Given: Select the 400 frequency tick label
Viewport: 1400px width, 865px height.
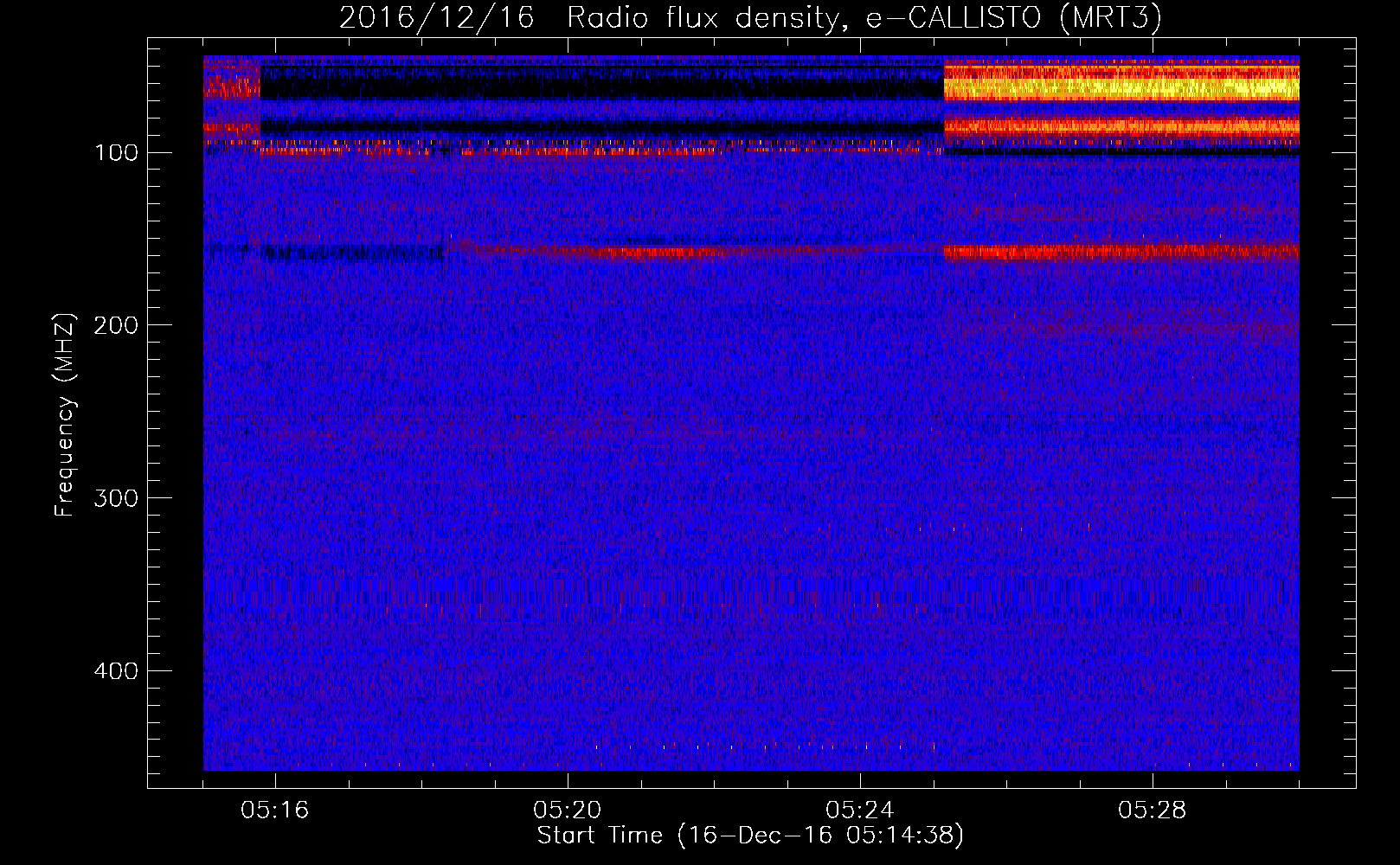Looking at the screenshot, I should [x=116, y=671].
